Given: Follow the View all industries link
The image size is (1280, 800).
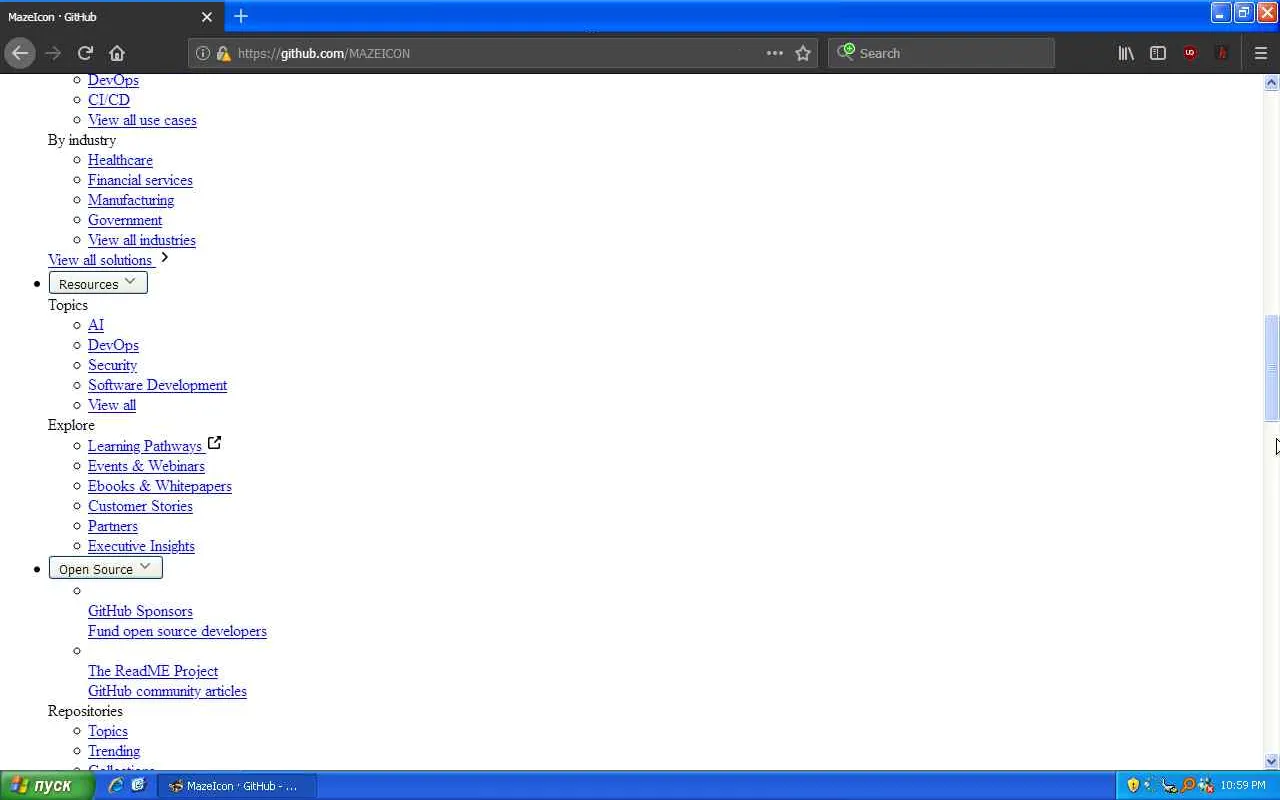Looking at the screenshot, I should 142,240.
